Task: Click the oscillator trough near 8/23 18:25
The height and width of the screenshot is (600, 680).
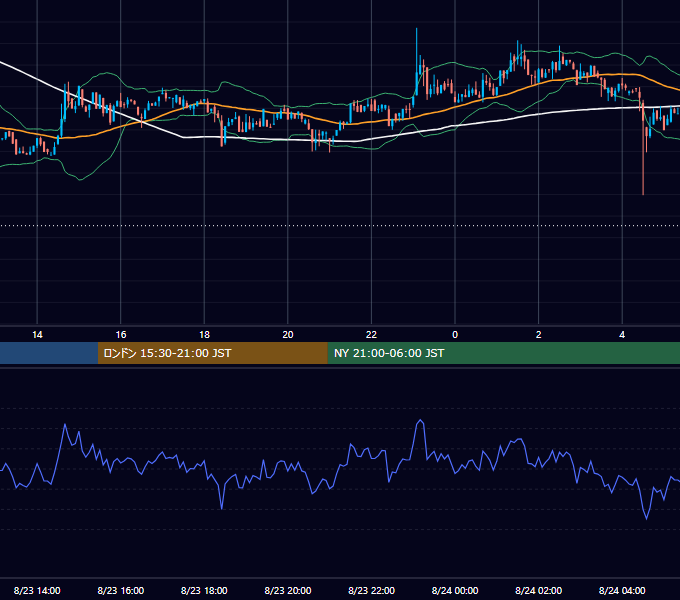Action: point(222,508)
